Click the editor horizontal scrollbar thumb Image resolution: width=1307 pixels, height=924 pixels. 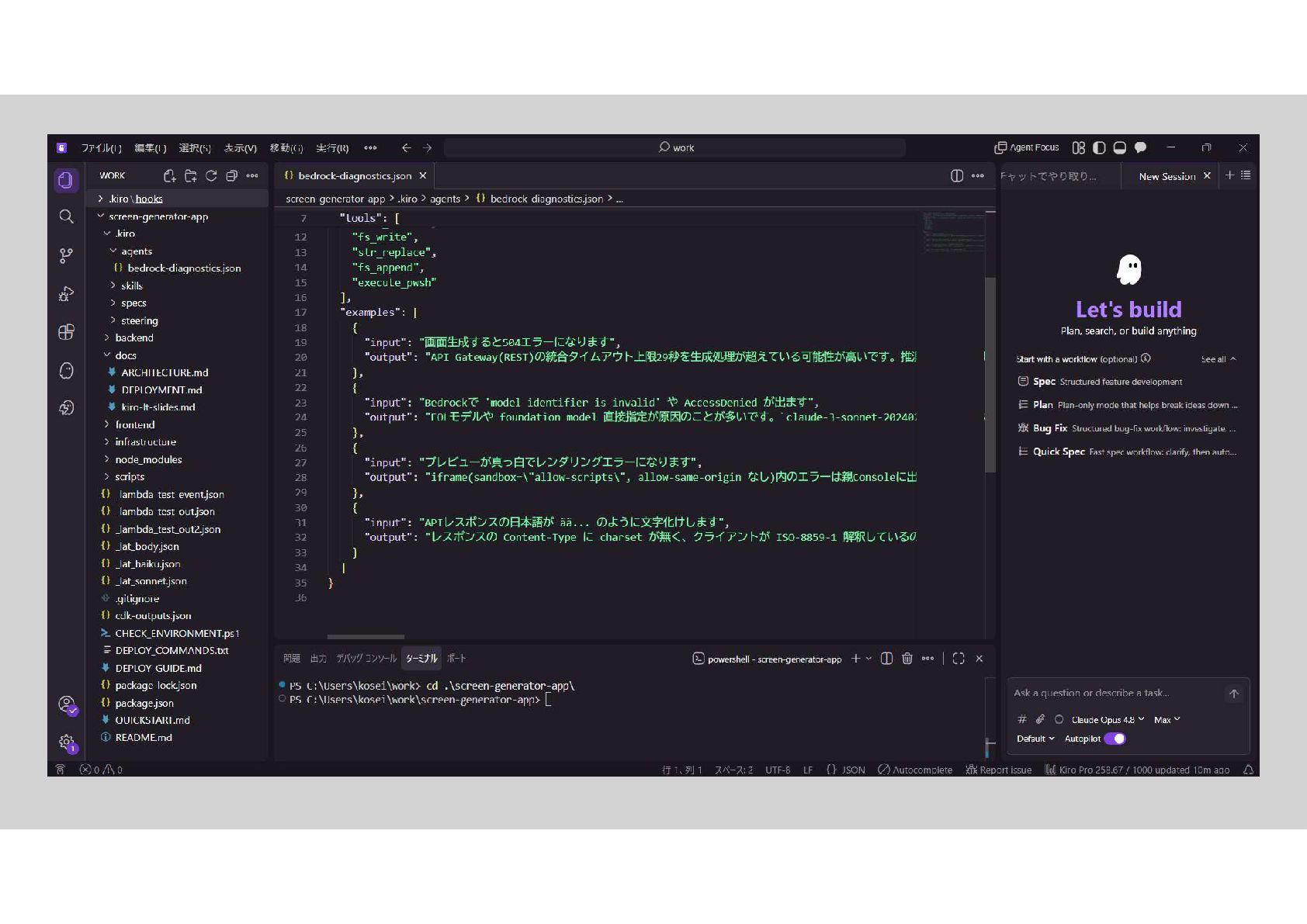coord(366,637)
